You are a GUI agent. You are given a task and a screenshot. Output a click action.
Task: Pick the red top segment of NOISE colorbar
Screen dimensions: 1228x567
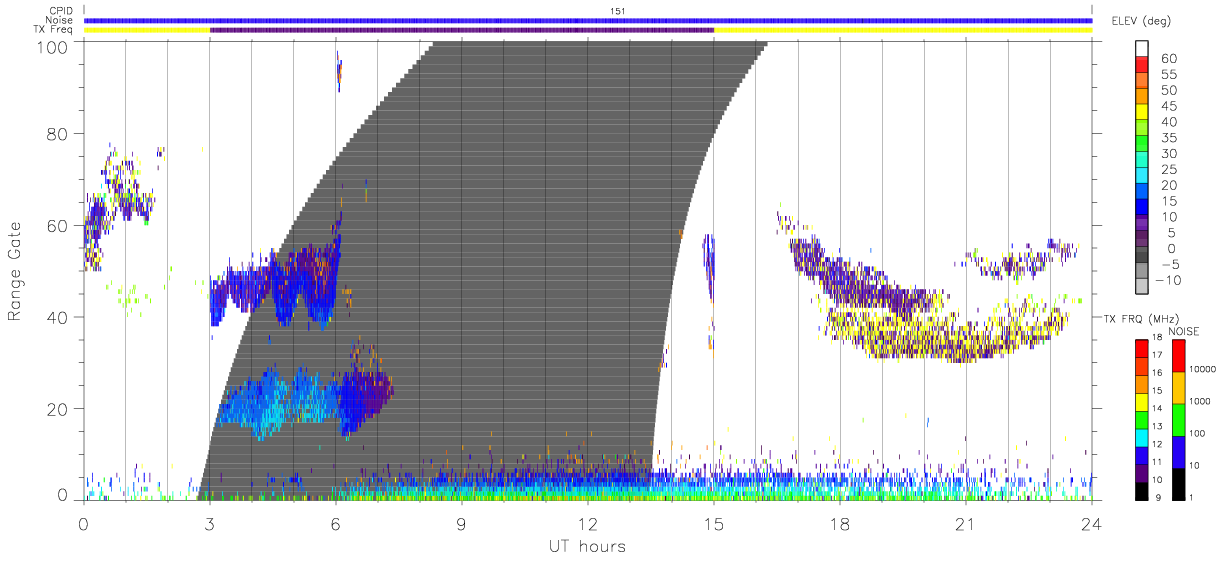(x=1179, y=357)
